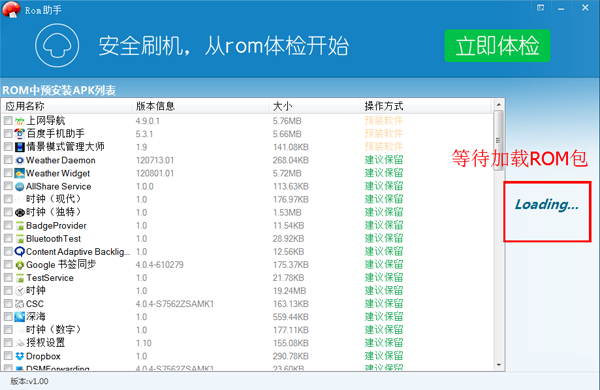This screenshot has height=390, width=600.
Task: Check the 百度手机助手 checkbox
Action: pos(8,134)
